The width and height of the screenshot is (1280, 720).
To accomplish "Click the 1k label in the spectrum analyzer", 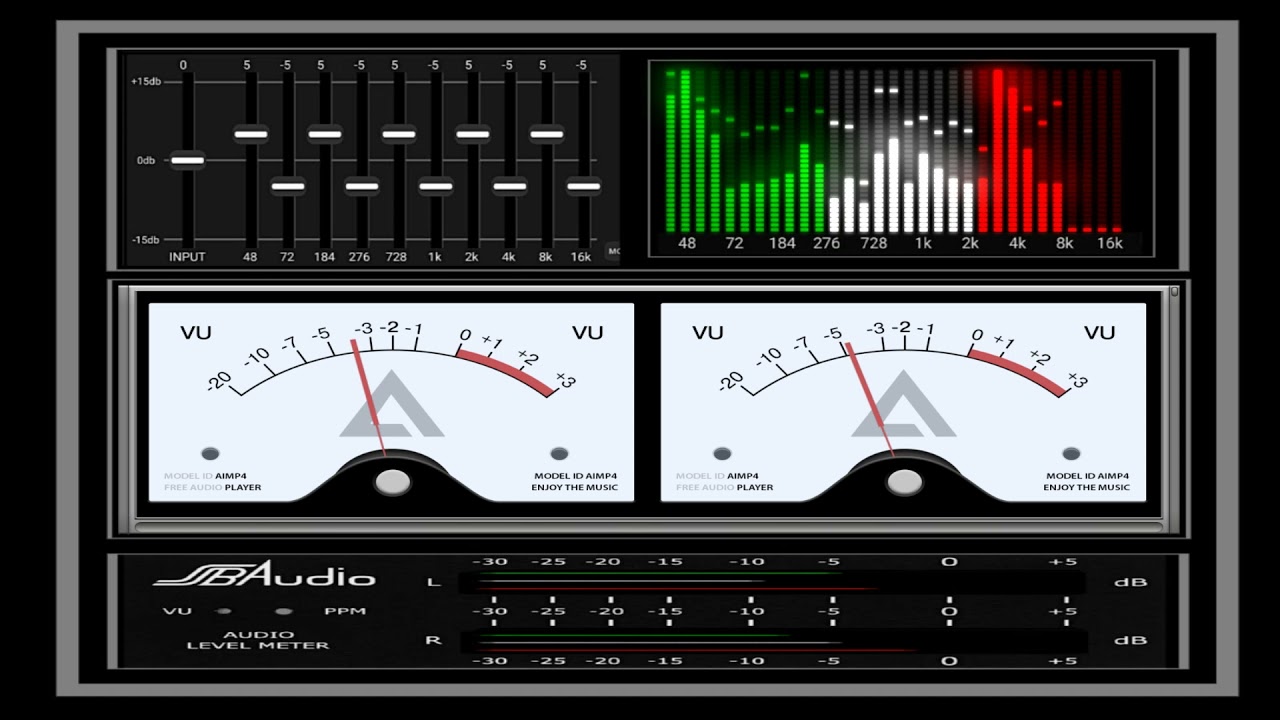I will click(923, 243).
